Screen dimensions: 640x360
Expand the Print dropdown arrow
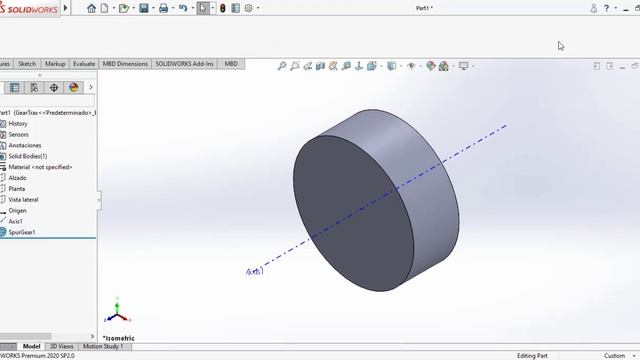pyautogui.click(x=173, y=8)
